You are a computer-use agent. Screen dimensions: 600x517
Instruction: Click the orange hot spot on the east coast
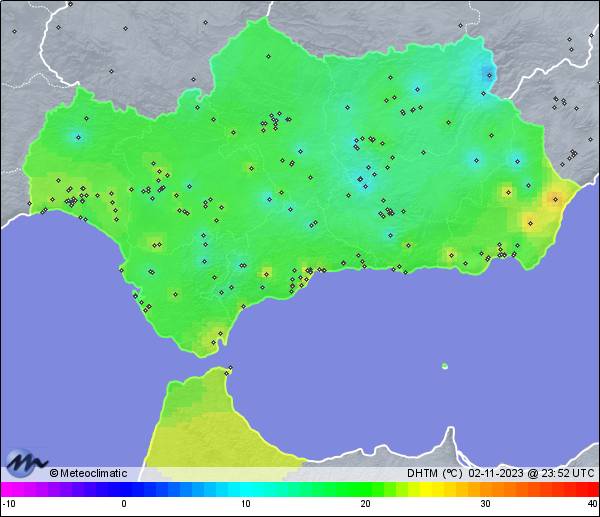[x=553, y=199]
